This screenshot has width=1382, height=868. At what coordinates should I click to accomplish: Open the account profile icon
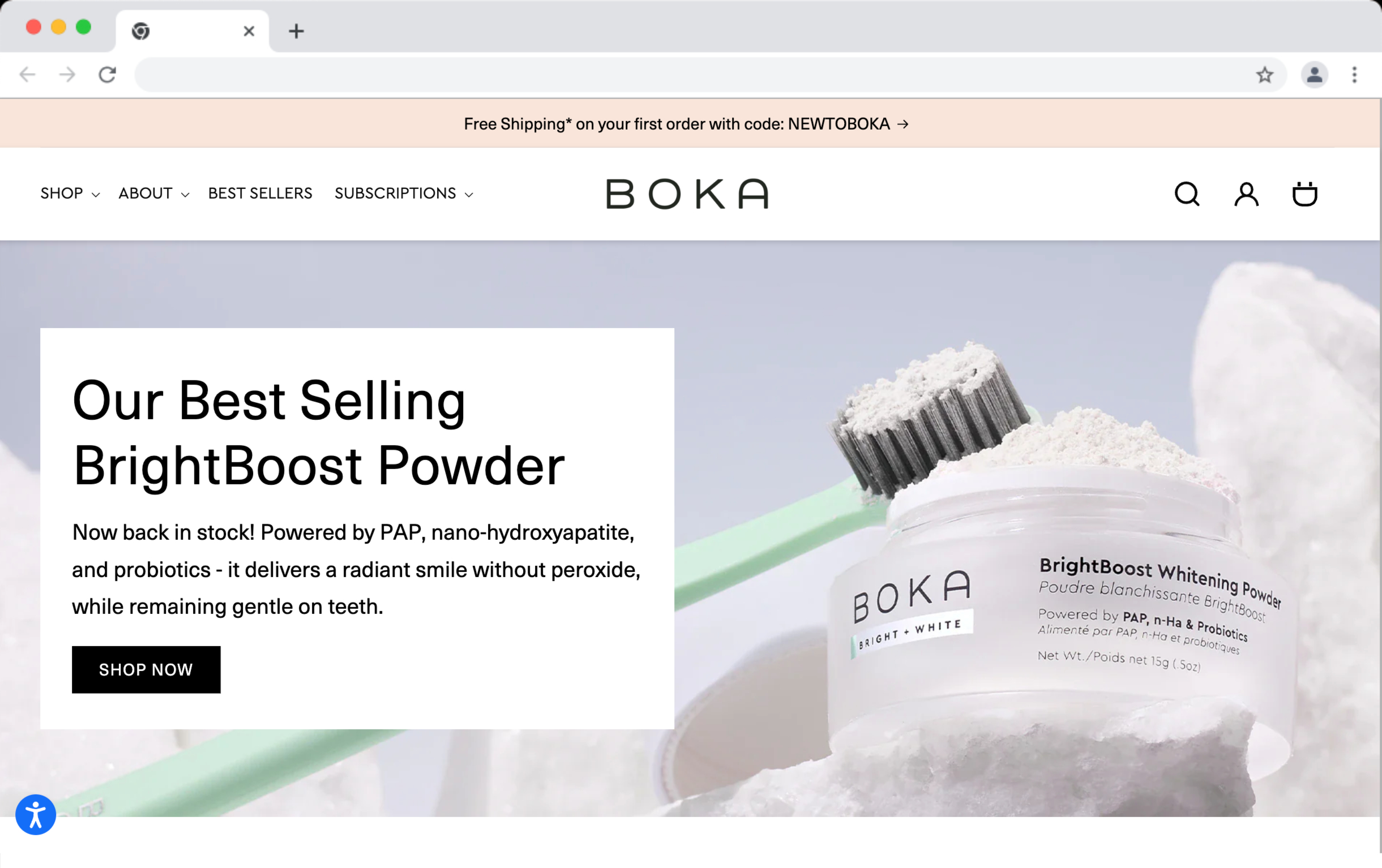coord(1247,194)
